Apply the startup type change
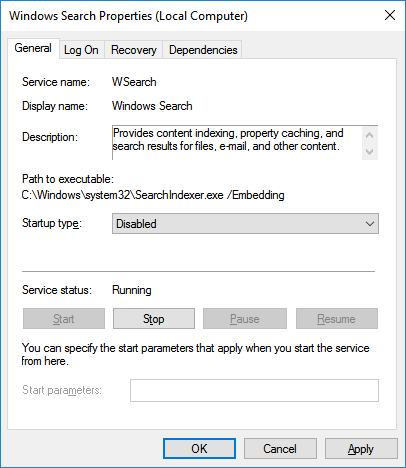This screenshot has width=406, height=468. [x=361, y=449]
